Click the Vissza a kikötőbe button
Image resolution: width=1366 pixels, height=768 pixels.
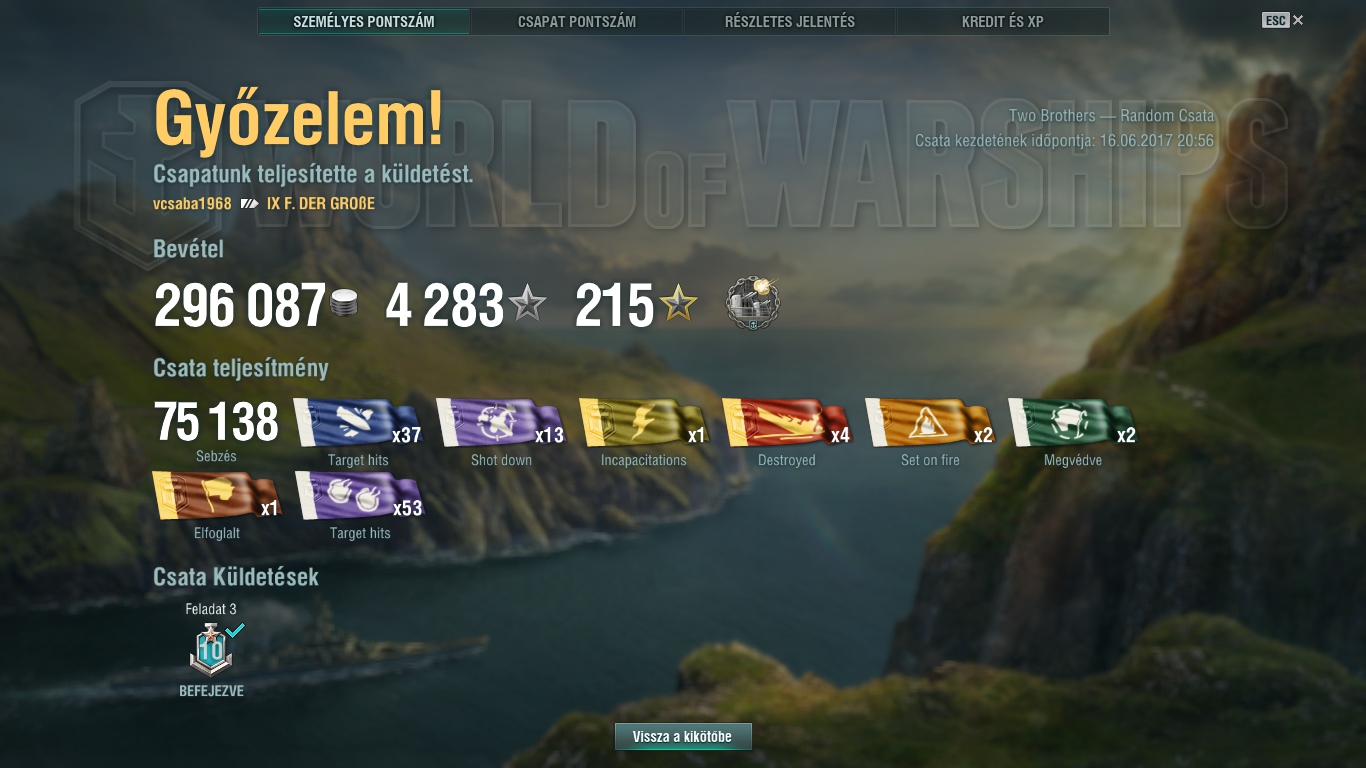point(683,737)
